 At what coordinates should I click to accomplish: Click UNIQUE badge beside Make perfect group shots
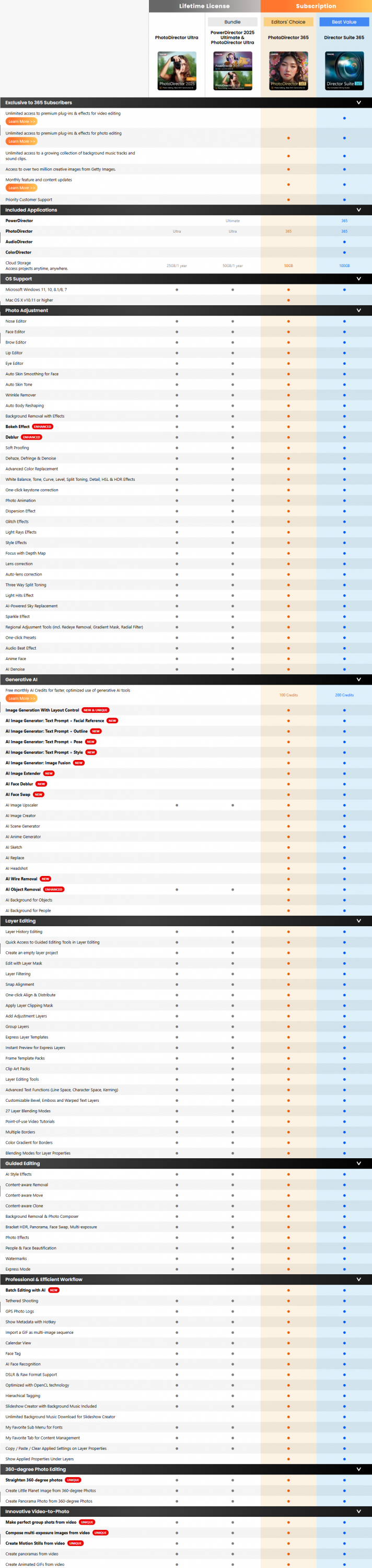[x=87, y=1523]
